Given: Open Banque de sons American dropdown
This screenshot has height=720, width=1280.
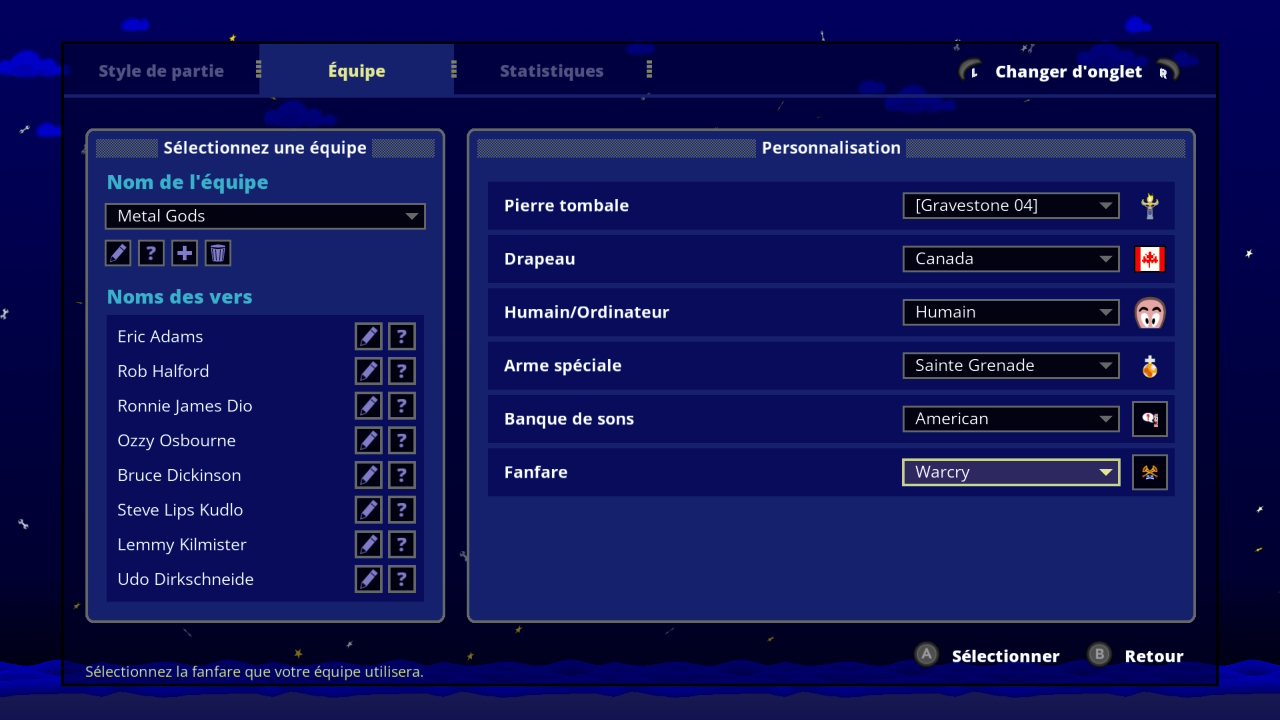Looking at the screenshot, I should tap(1011, 418).
